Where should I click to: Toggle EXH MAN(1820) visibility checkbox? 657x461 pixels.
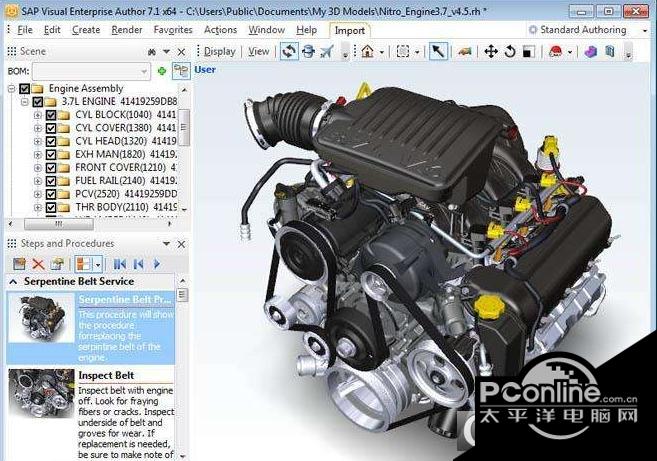pyautogui.click(x=51, y=155)
